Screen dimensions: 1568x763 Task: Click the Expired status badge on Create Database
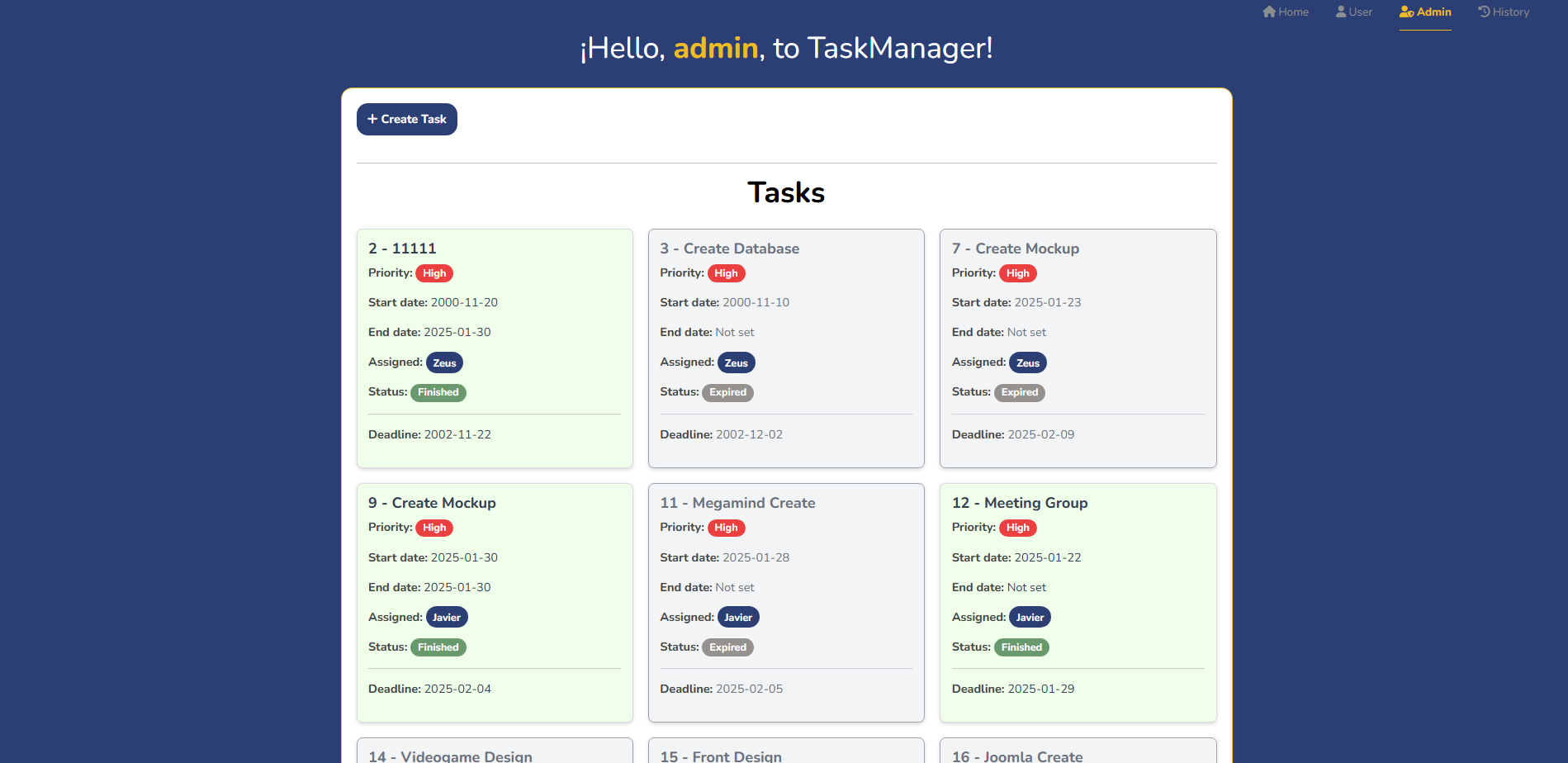pos(727,392)
